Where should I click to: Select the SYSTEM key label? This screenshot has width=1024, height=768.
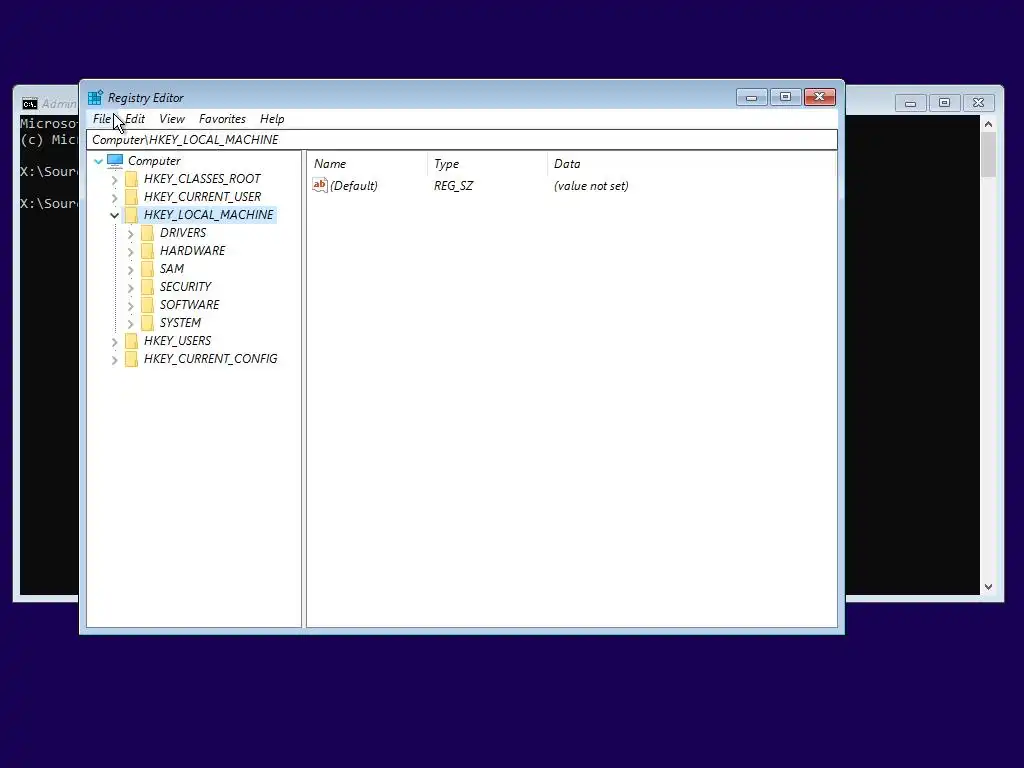(x=180, y=323)
